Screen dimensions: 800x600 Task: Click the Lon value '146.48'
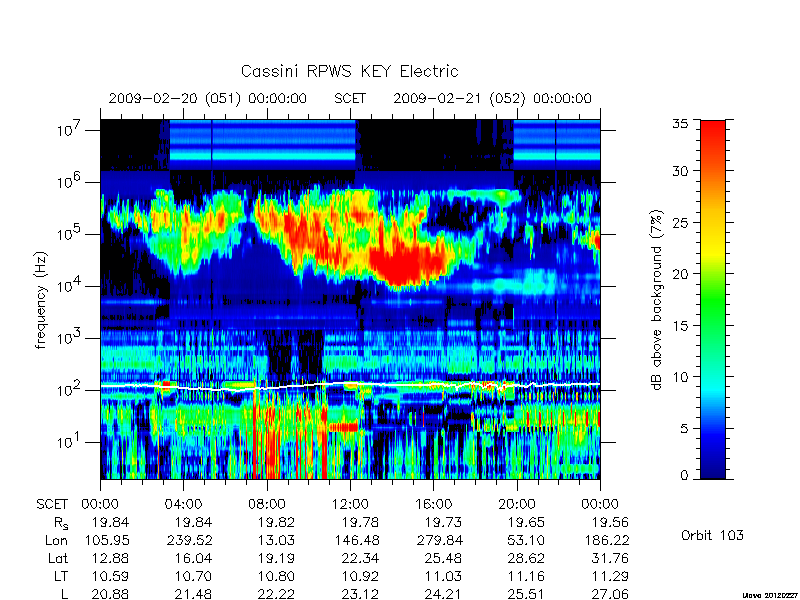(357, 540)
